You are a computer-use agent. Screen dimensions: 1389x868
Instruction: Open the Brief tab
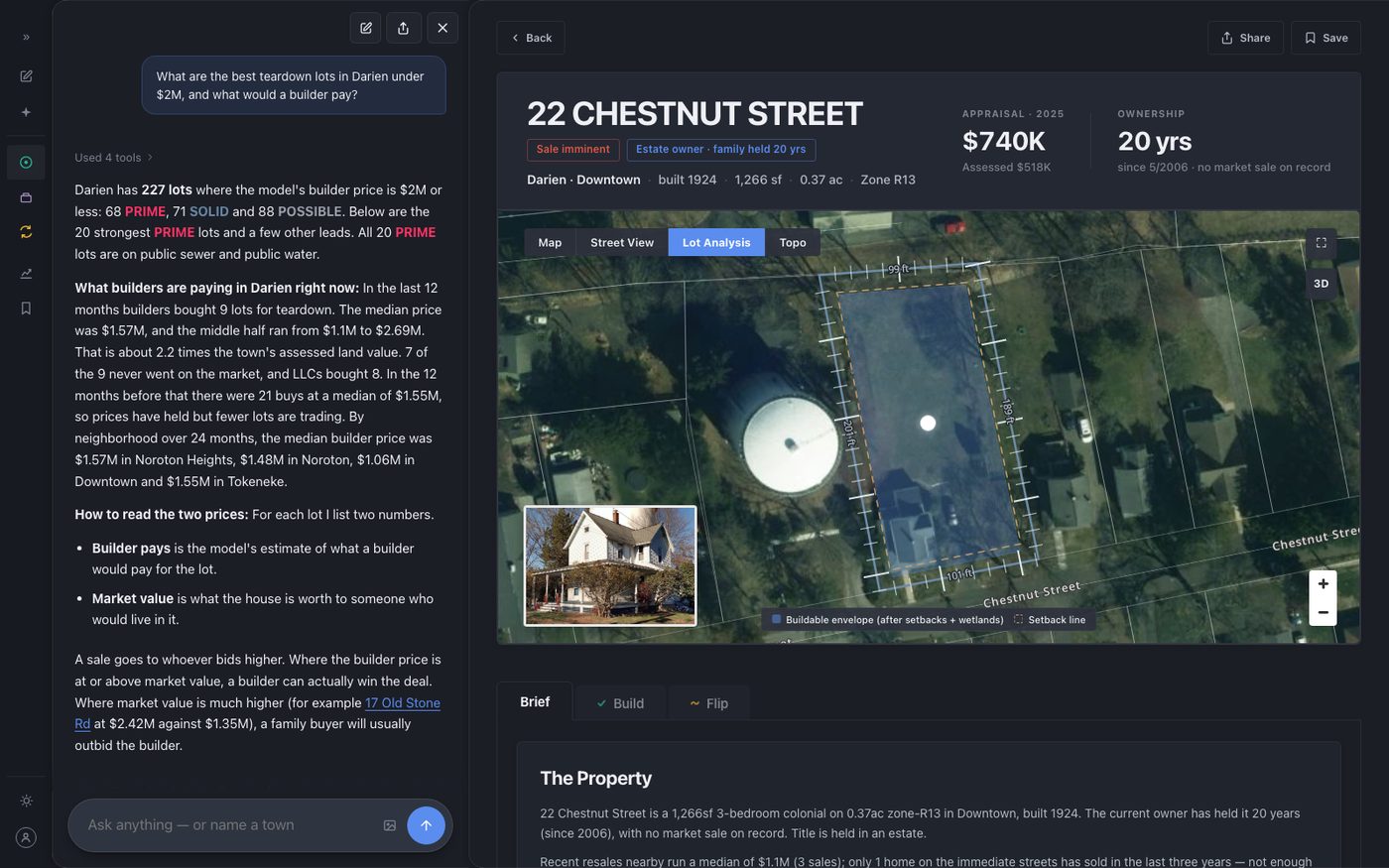[535, 701]
